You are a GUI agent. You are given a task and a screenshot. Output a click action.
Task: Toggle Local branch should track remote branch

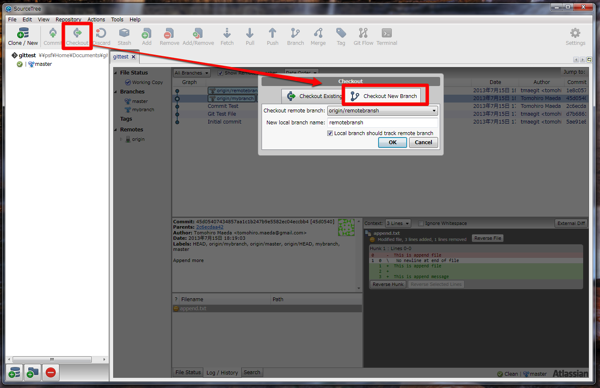coord(330,133)
